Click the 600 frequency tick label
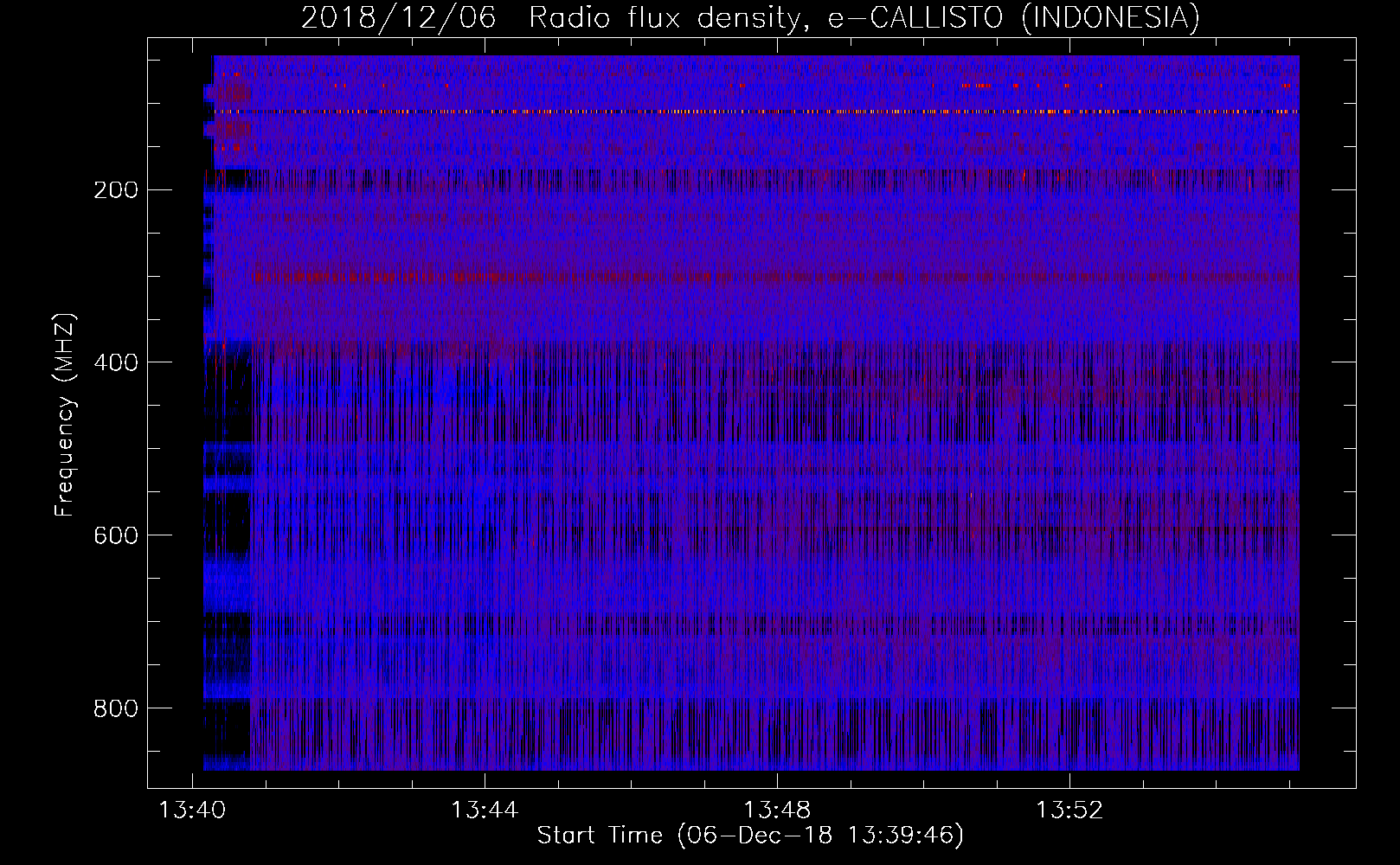The width and height of the screenshot is (1400, 865). 115,536
